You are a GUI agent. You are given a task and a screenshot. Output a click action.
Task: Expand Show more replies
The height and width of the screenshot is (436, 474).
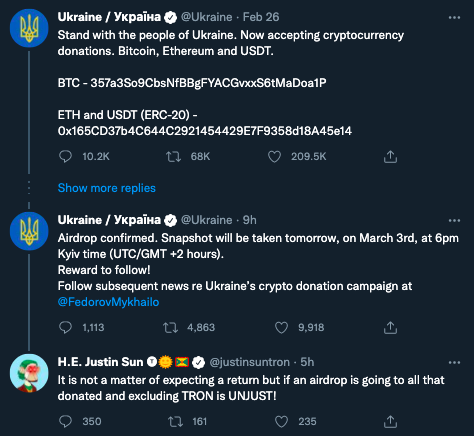(x=107, y=188)
